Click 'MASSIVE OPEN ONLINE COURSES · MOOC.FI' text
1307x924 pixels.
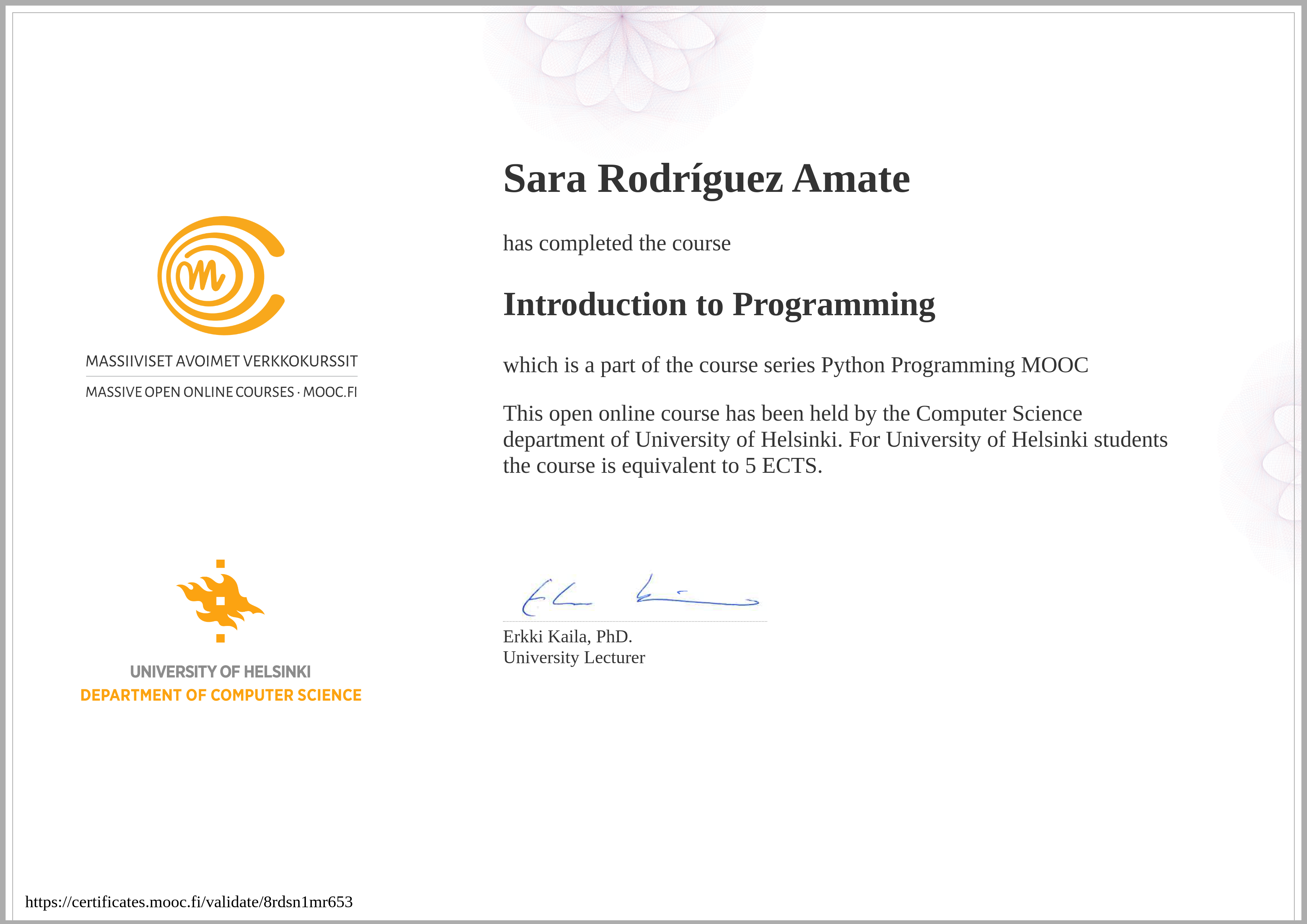[x=221, y=392]
